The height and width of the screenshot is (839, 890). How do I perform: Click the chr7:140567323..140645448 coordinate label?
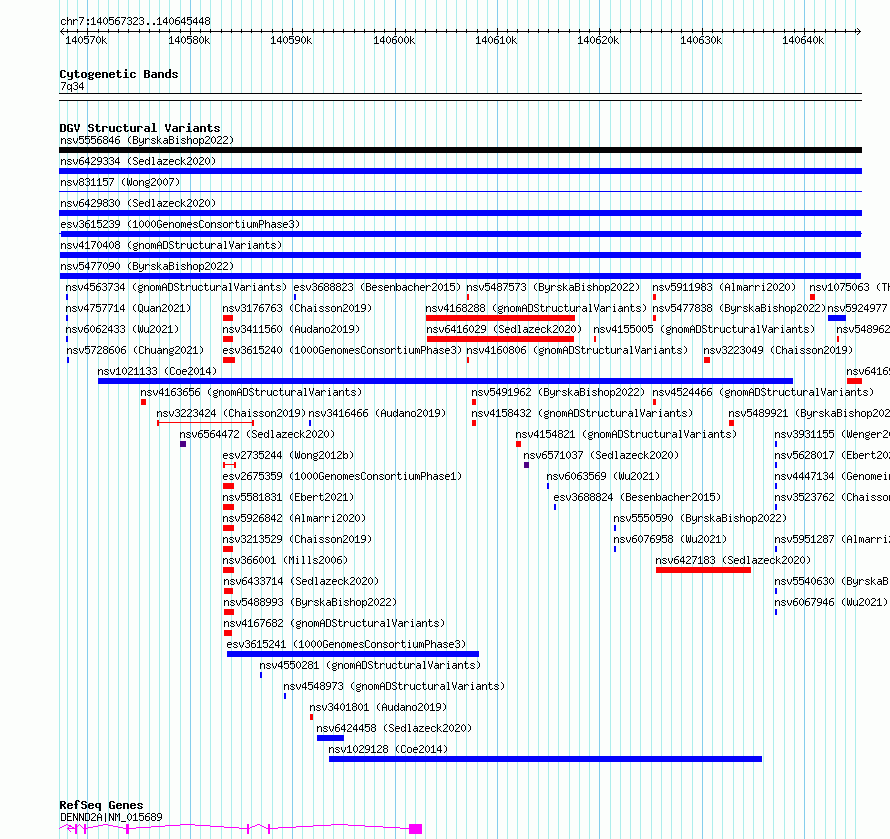[x=136, y=21]
